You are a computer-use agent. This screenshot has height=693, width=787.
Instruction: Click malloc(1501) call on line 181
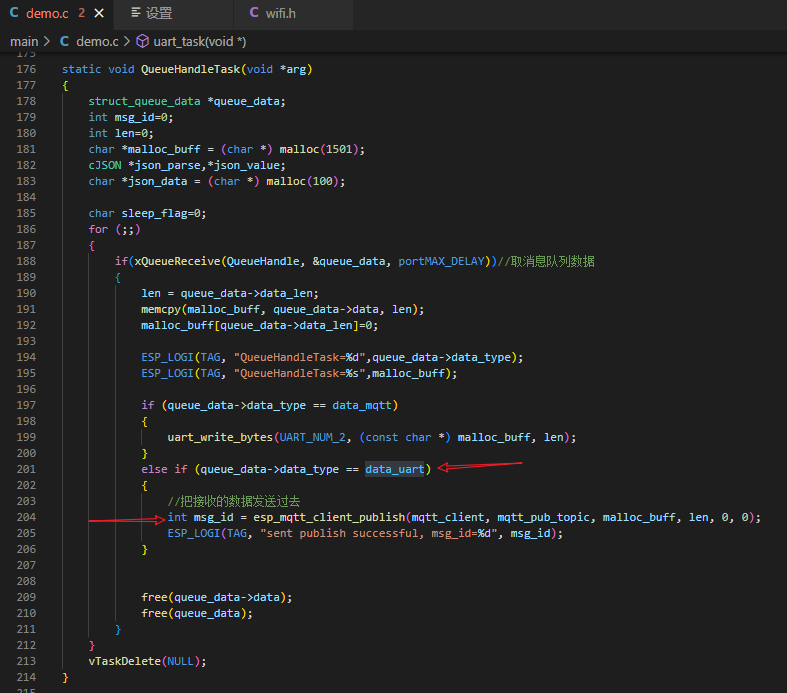[x=319, y=150]
